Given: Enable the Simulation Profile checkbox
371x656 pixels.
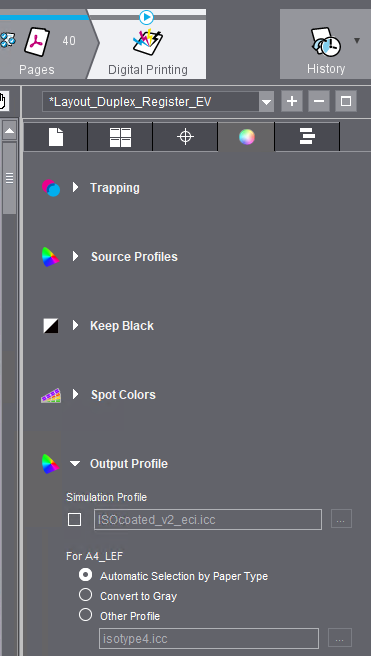Looking at the screenshot, I should pyautogui.click(x=74, y=520).
